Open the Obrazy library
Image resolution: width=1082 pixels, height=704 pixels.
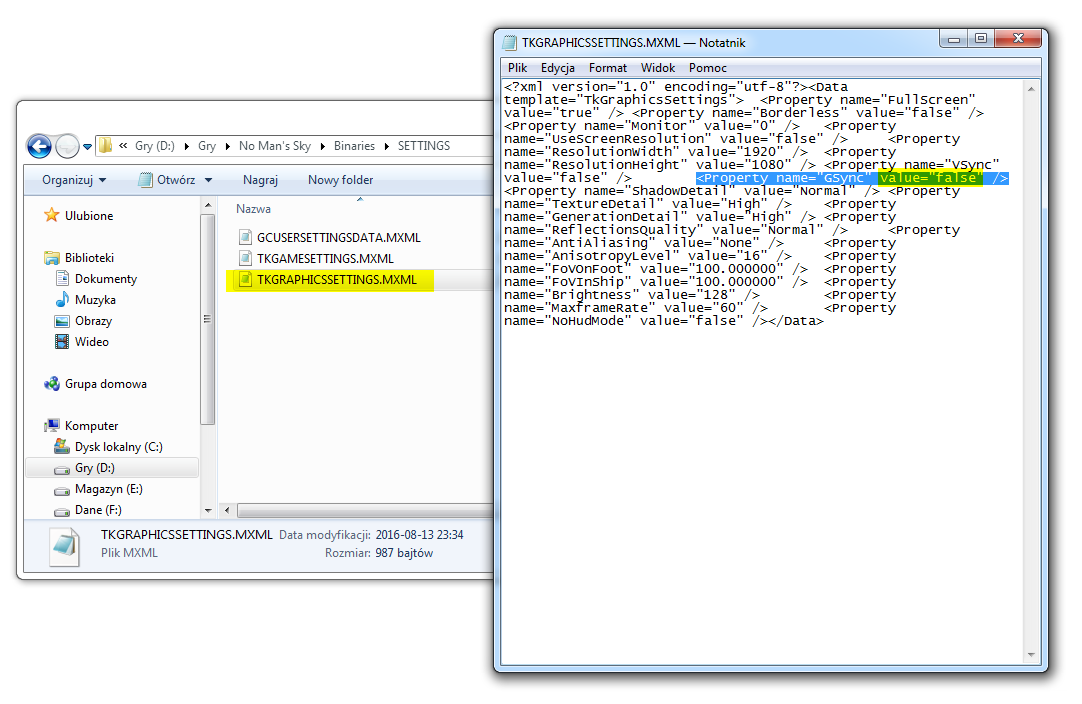[x=93, y=321]
